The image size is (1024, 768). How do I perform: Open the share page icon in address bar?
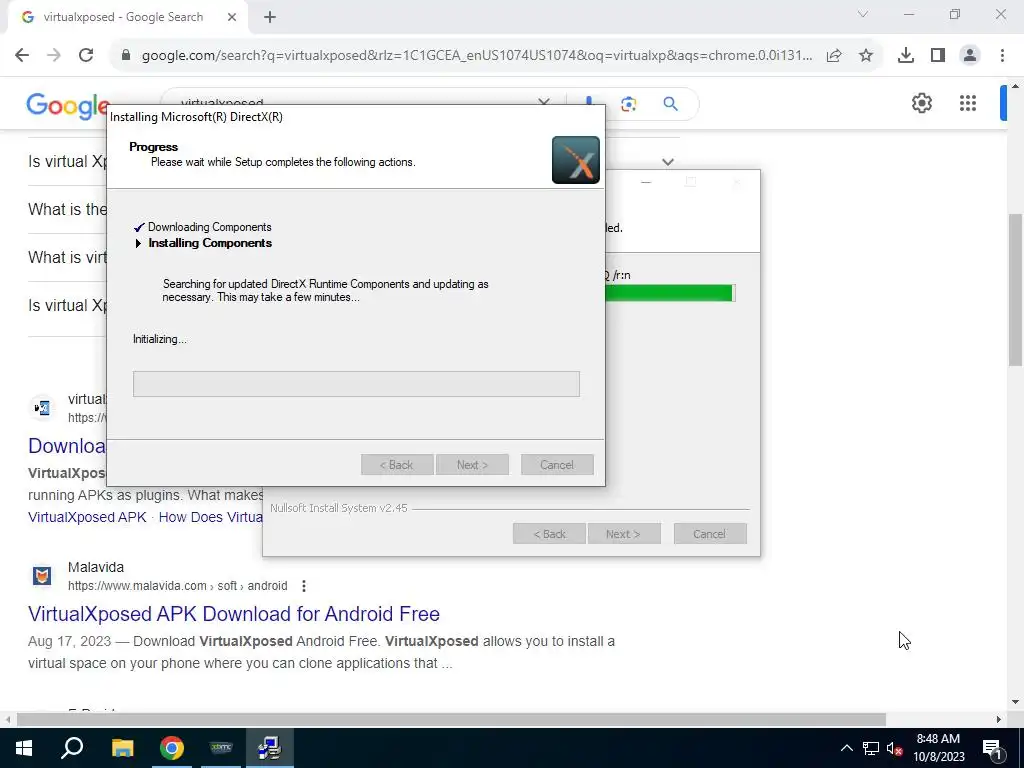coord(834,56)
